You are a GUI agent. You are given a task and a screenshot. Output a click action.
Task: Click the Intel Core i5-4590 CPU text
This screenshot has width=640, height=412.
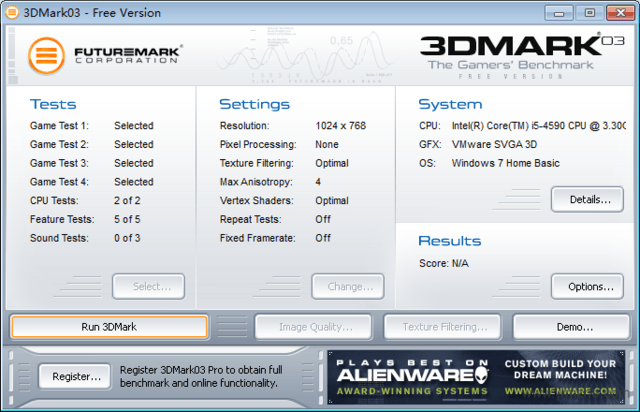click(x=538, y=126)
